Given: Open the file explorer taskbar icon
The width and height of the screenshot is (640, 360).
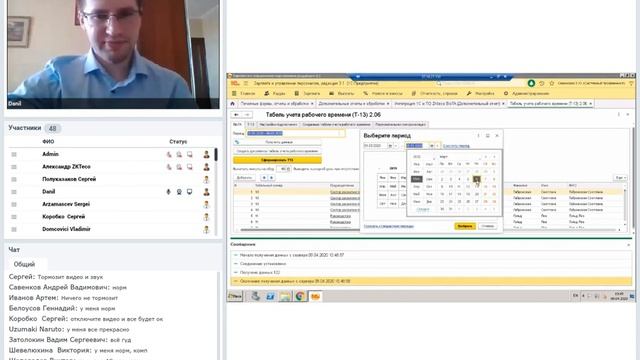Looking at the screenshot, I should coord(285,296).
